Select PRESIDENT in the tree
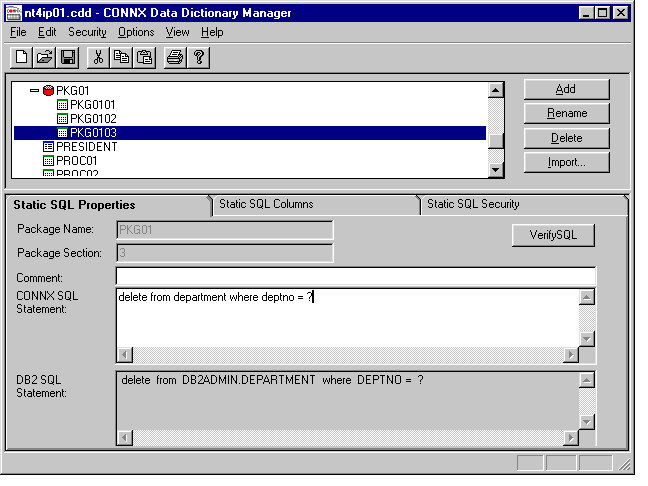The image size is (648, 486). 86,147
